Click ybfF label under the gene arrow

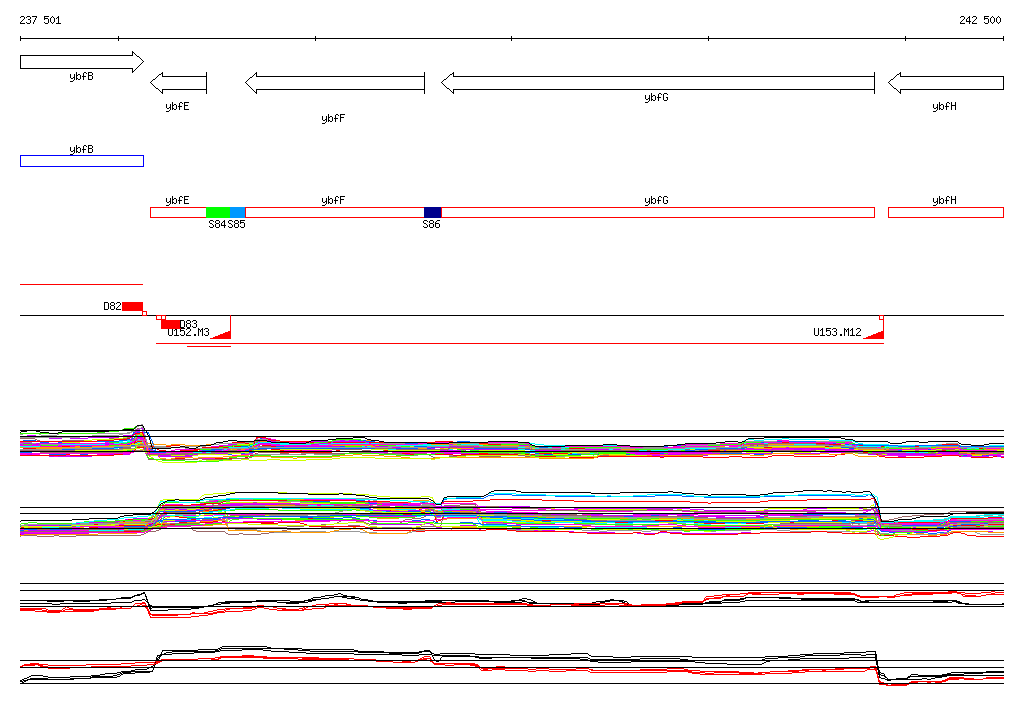pyautogui.click(x=333, y=118)
